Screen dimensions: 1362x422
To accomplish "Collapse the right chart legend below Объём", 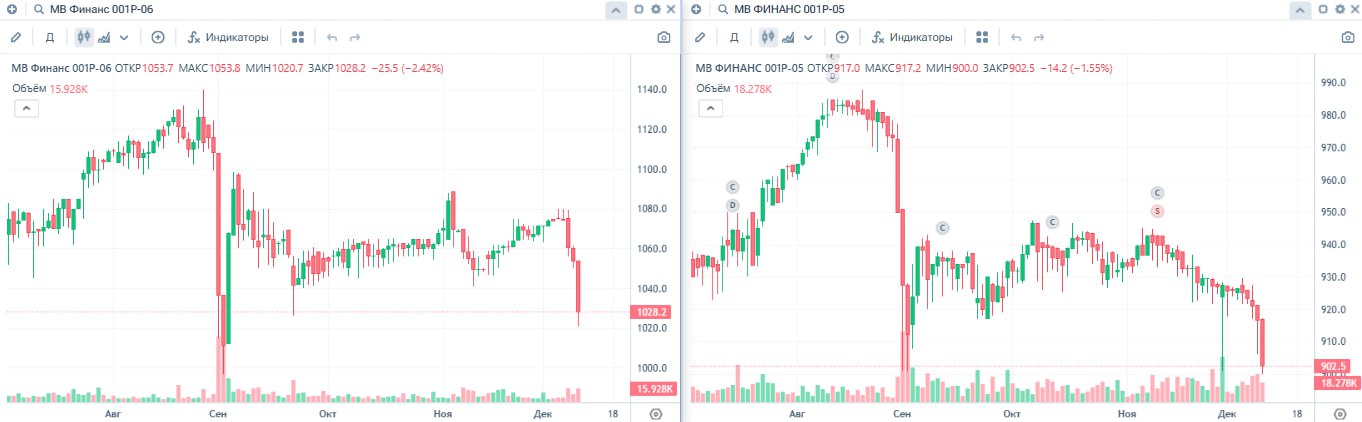I will (x=710, y=109).
